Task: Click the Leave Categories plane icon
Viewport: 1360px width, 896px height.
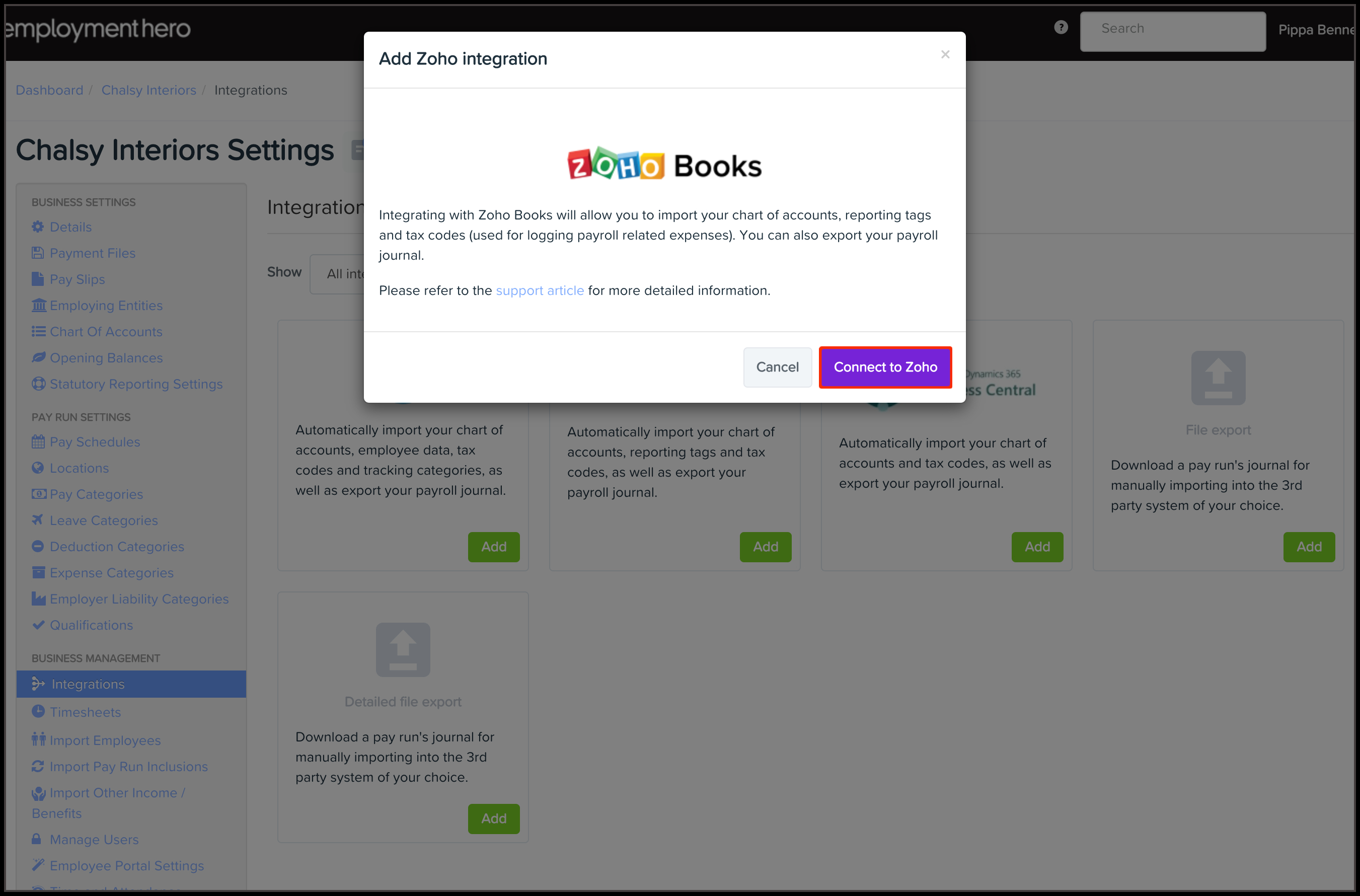Action: pos(38,520)
